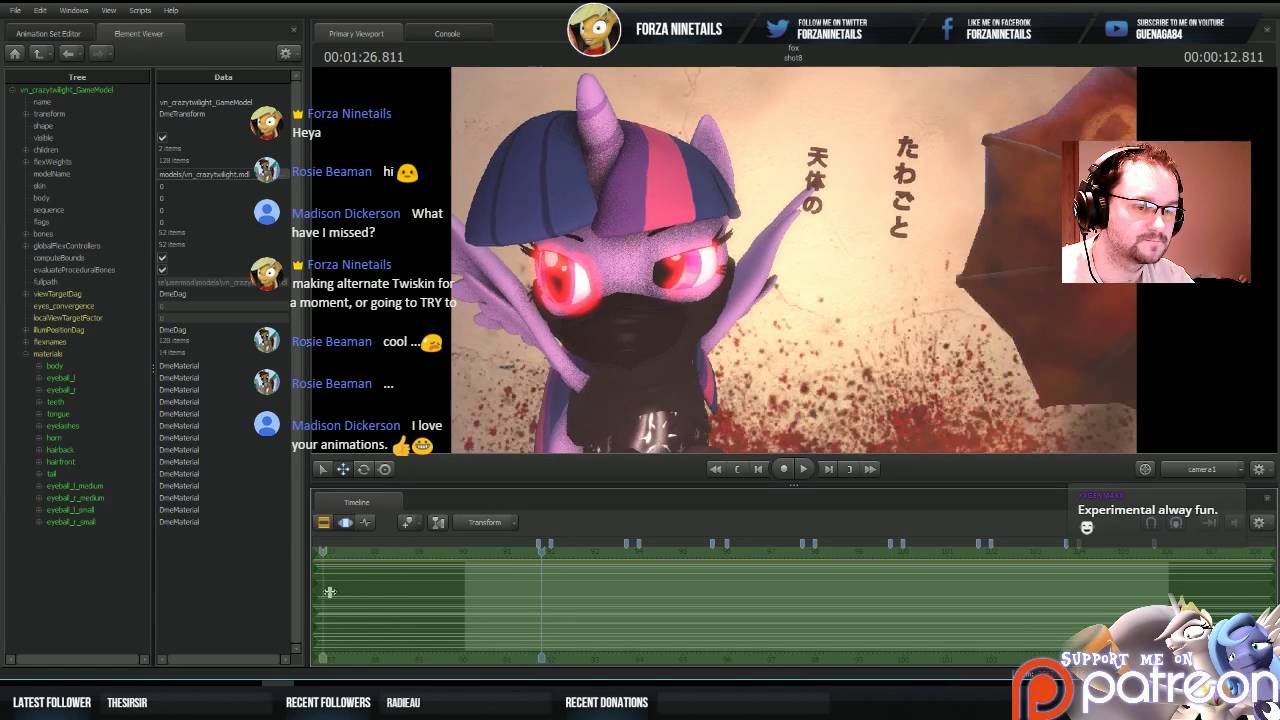Image resolution: width=1280 pixels, height=720 pixels.
Task: Toggle the computeBounds checkbox
Action: pyautogui.click(x=163, y=258)
